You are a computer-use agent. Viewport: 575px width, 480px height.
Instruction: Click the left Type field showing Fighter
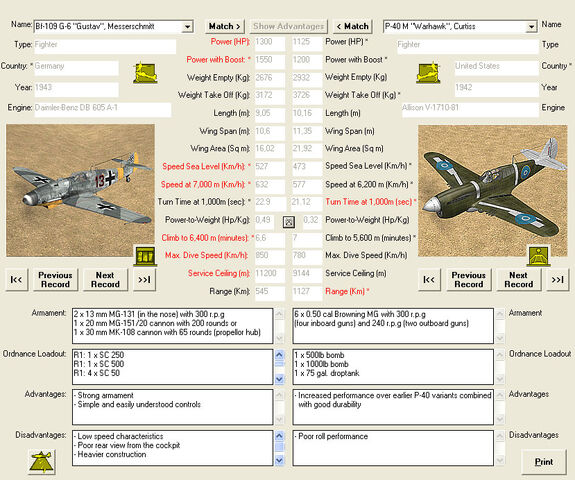tap(105, 47)
